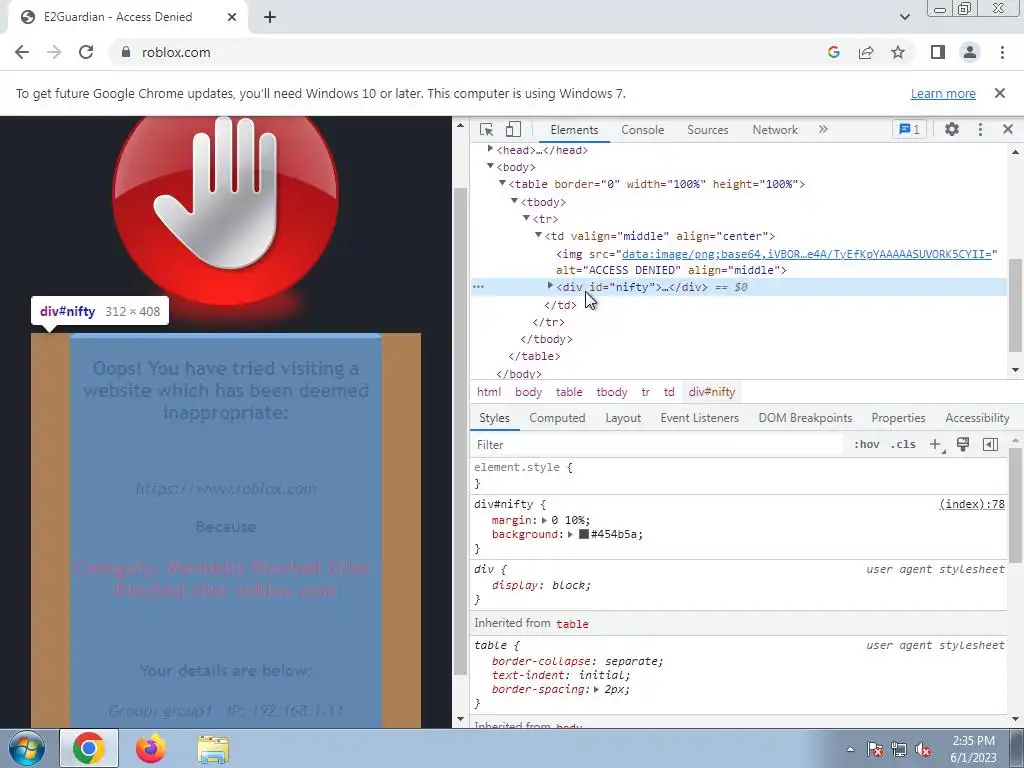
Task: Expand the div id nifty node
Action: 550,286
